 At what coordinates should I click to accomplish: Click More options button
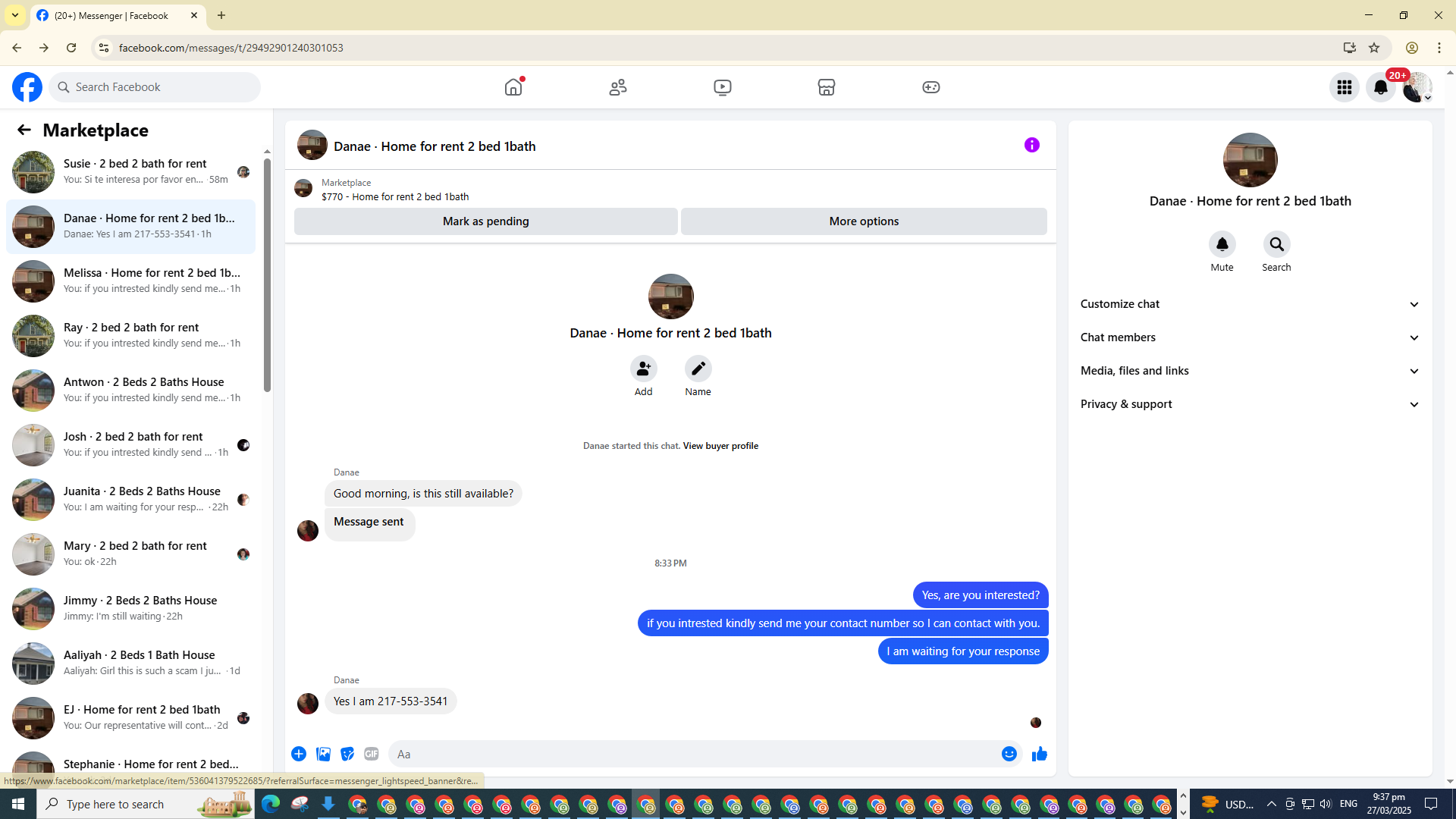click(x=864, y=221)
